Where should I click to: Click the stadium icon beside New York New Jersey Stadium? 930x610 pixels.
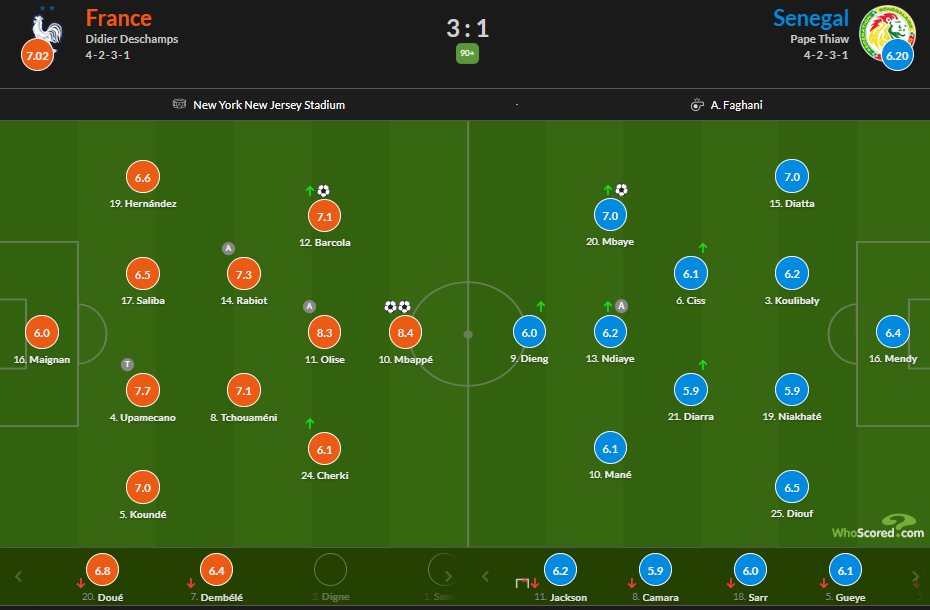179,104
